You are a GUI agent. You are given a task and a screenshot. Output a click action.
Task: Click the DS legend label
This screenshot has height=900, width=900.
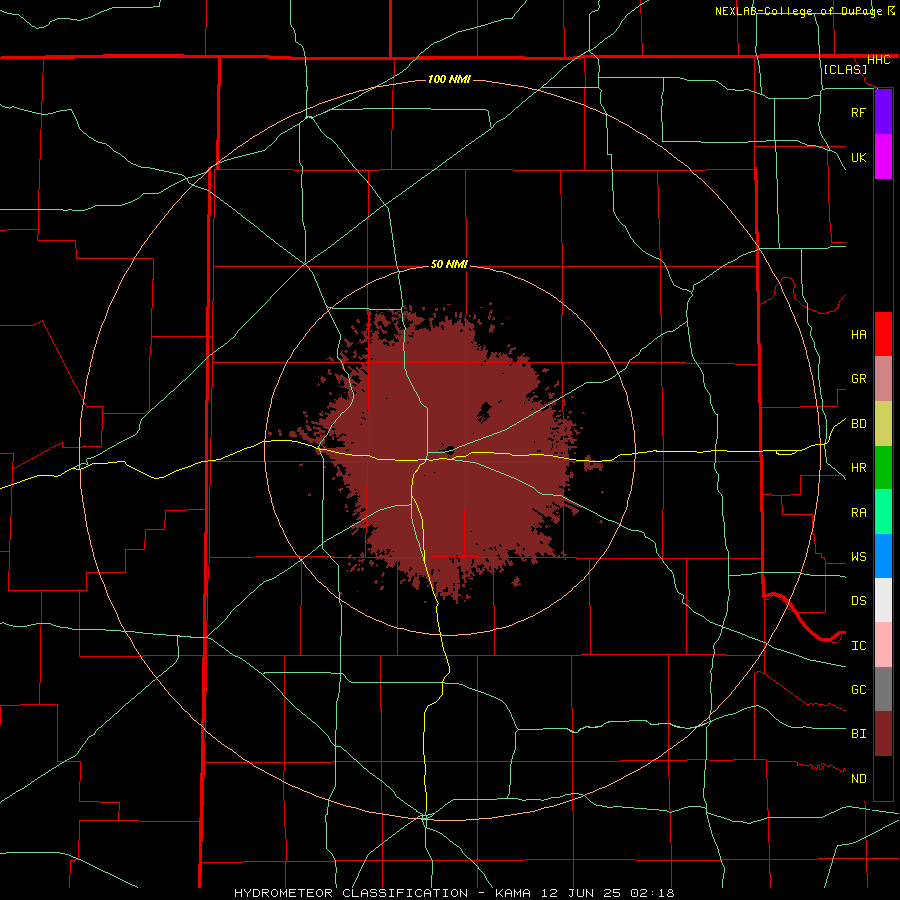click(858, 601)
